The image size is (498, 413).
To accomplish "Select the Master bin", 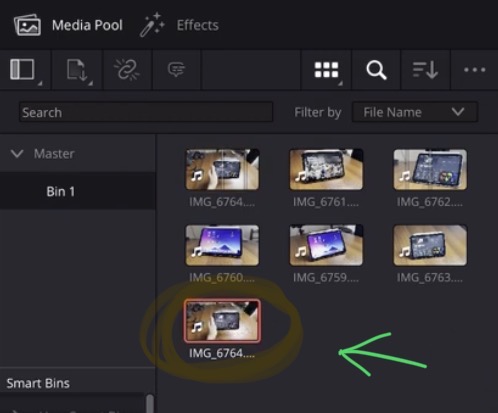I will click(54, 154).
